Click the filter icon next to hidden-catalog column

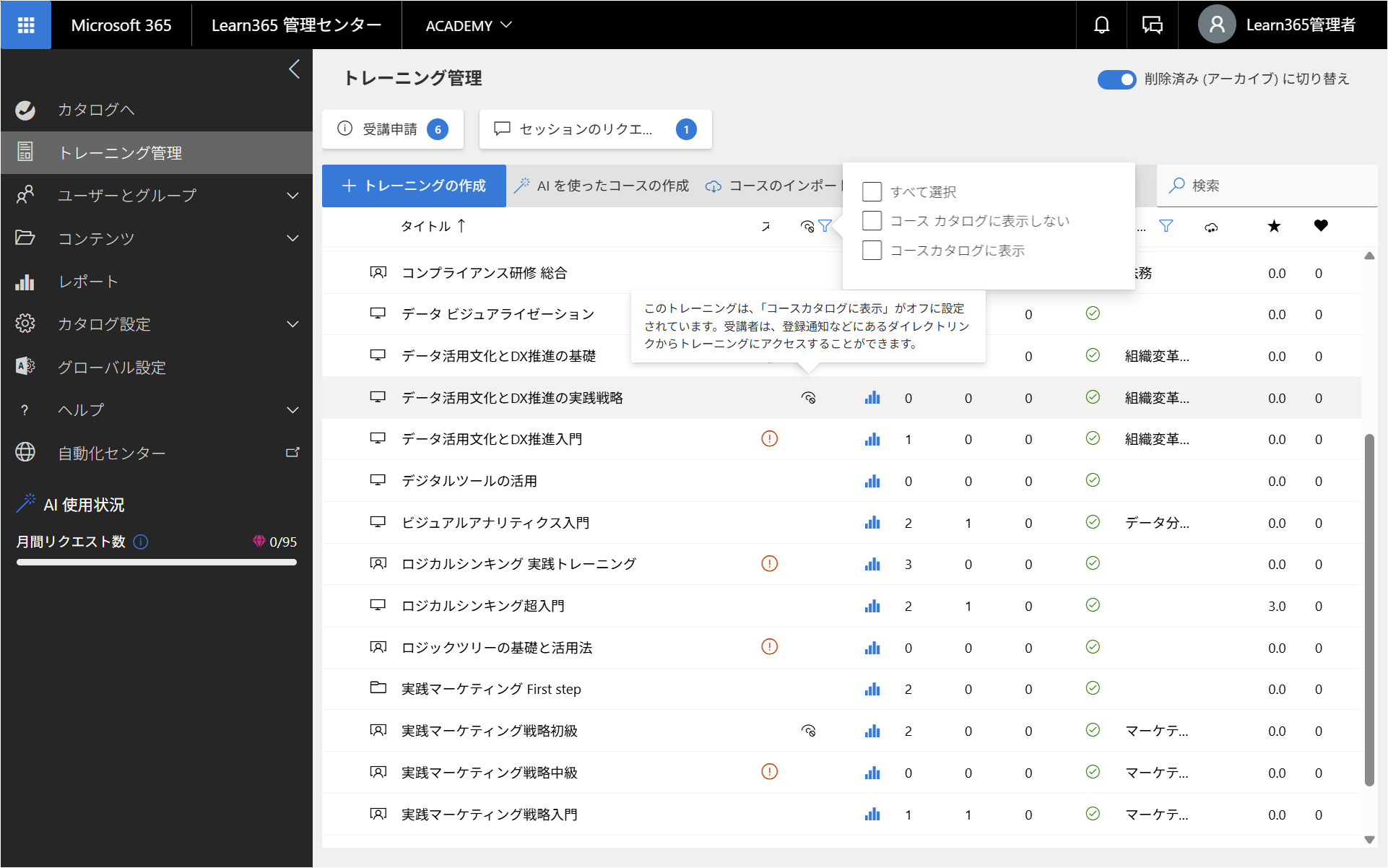tap(825, 226)
